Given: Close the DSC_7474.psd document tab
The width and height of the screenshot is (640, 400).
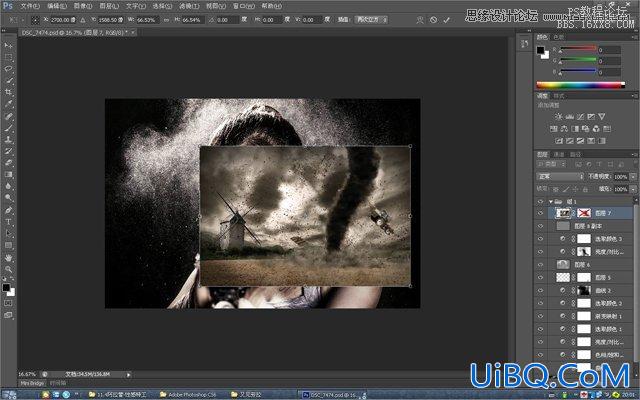Looking at the screenshot, I should 133,32.
